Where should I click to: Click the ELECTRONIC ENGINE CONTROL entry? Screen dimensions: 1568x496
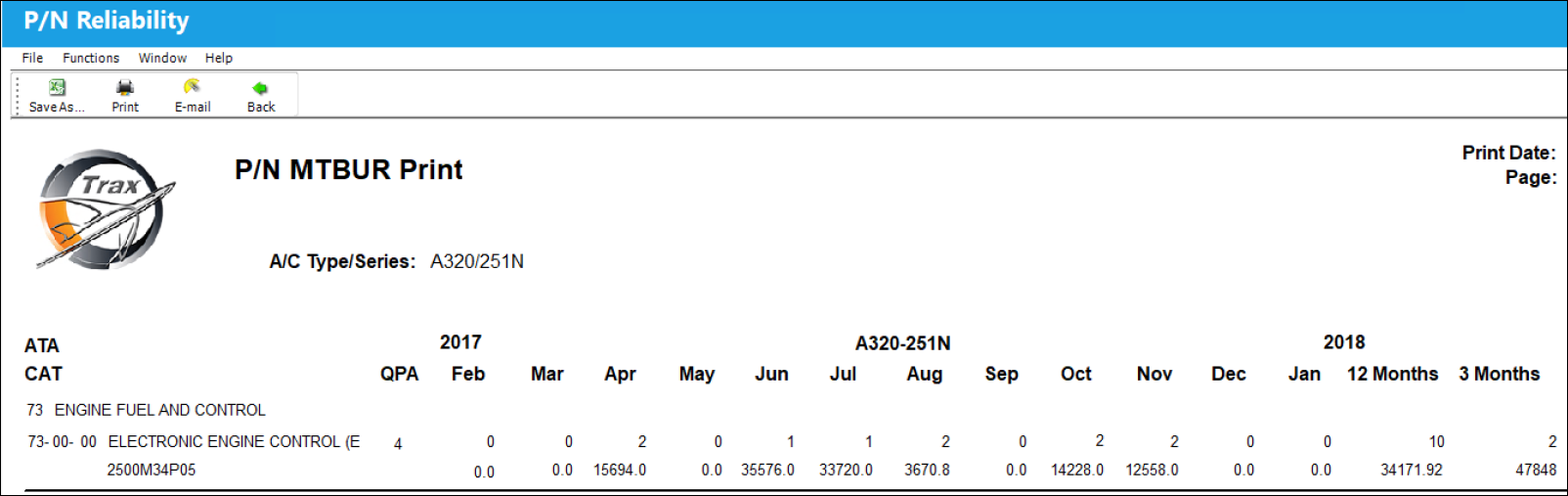234,442
